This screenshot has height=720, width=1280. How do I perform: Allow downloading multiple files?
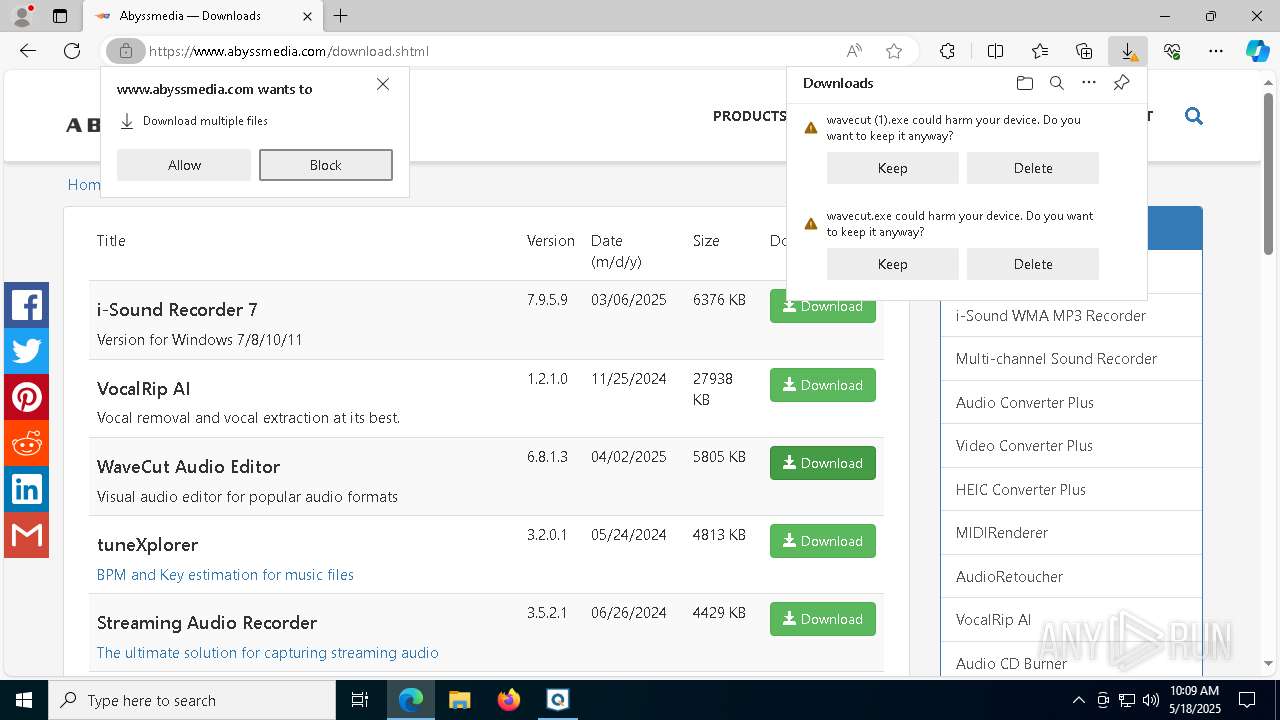coord(184,165)
